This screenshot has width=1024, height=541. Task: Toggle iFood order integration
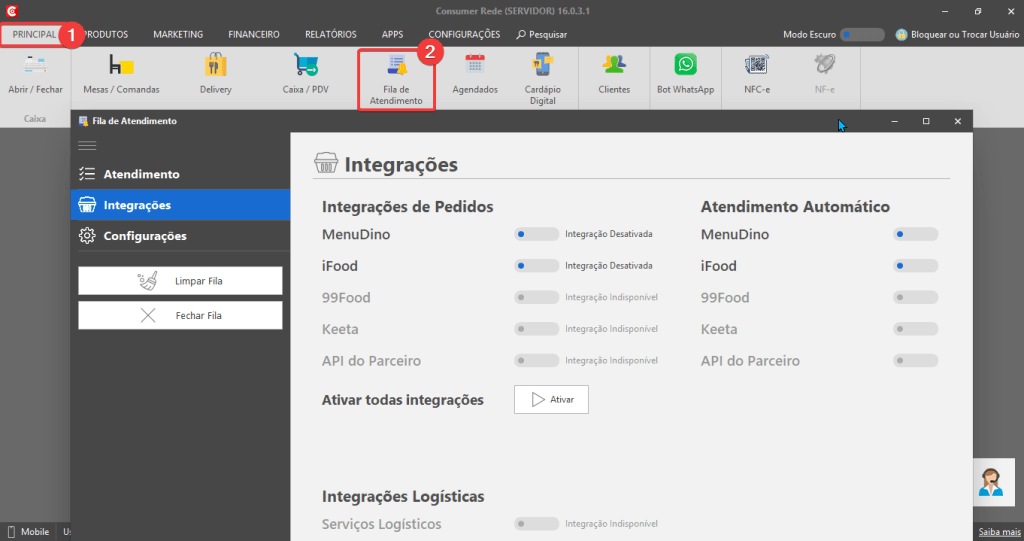click(536, 266)
